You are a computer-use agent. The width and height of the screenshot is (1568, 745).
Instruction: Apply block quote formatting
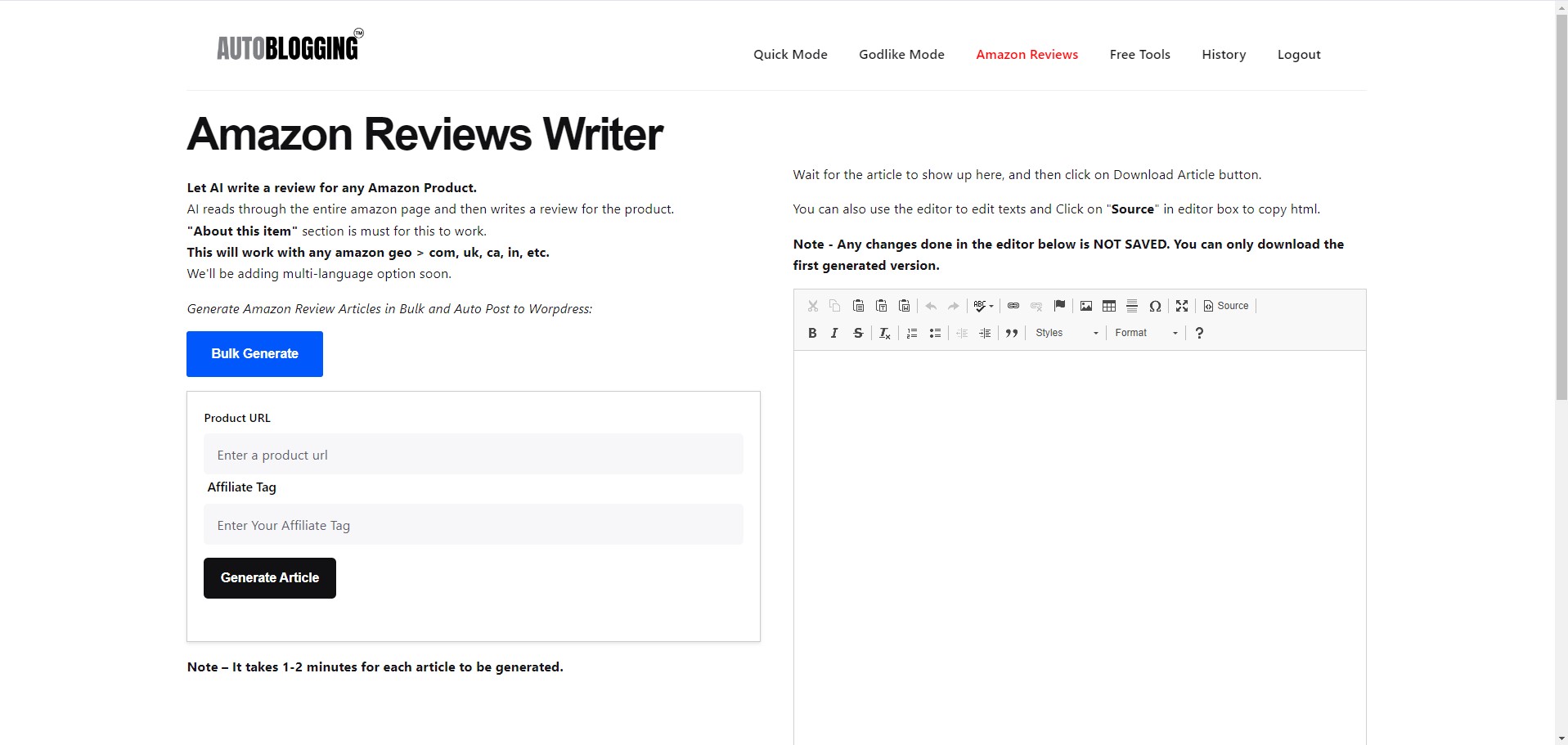click(x=1012, y=333)
